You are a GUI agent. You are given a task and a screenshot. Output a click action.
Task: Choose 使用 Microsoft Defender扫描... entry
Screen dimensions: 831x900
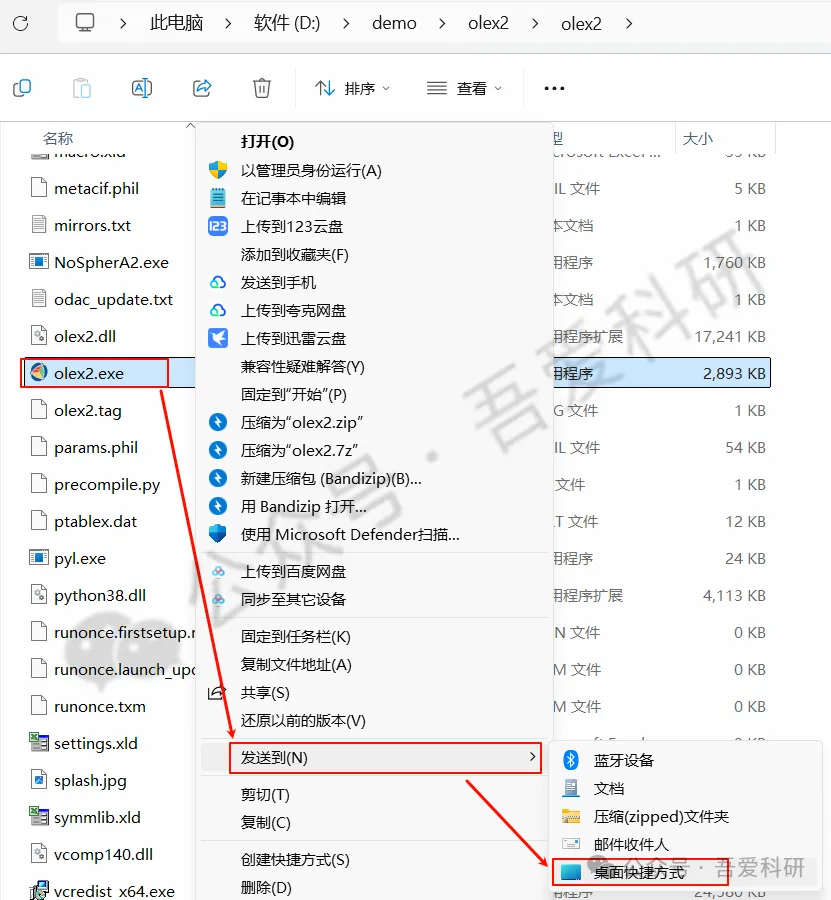[350, 535]
